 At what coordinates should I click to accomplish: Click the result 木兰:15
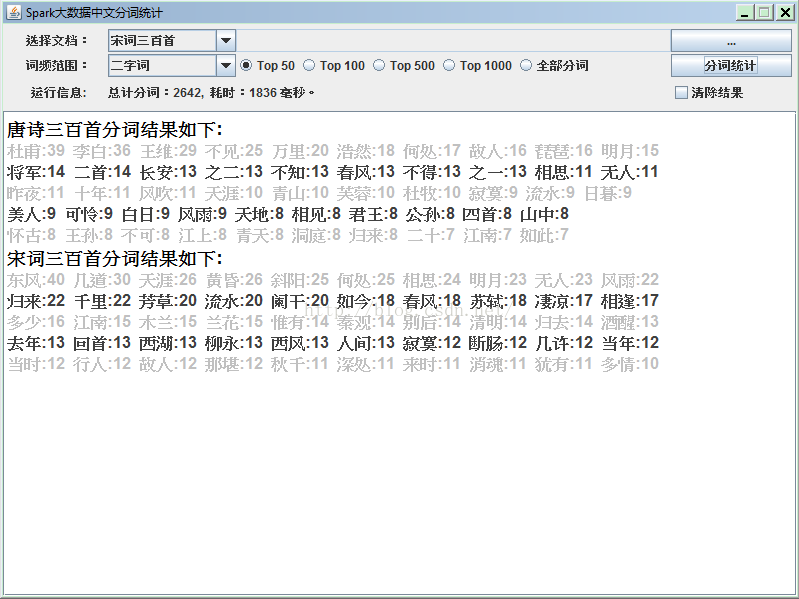(168, 322)
